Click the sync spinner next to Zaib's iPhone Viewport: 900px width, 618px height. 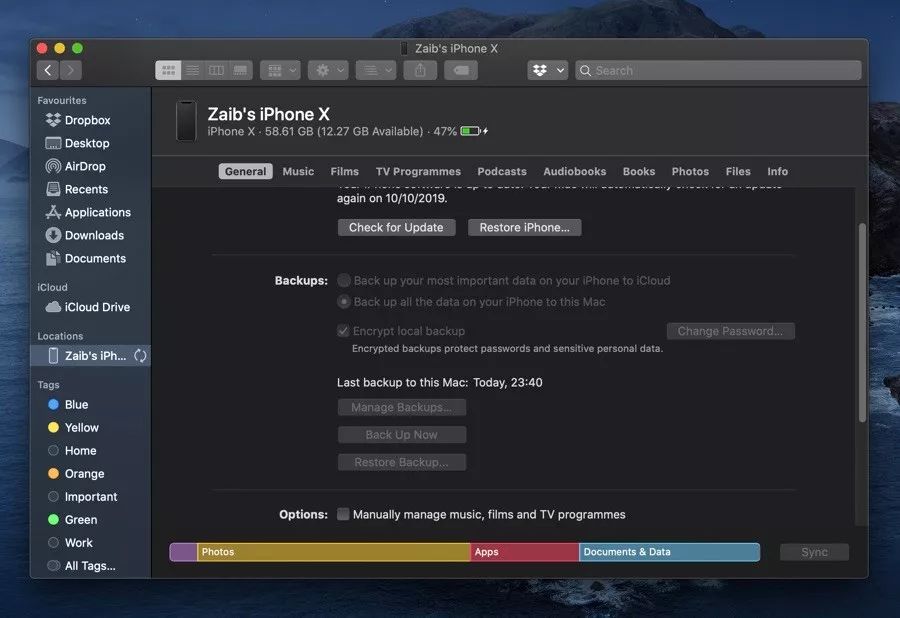point(140,356)
